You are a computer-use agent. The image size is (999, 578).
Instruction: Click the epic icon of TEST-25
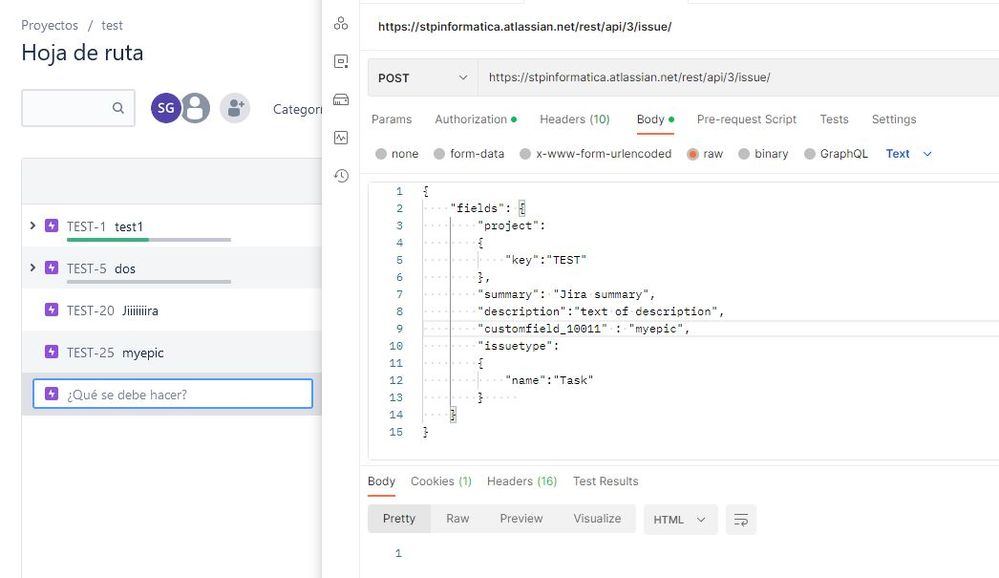tap(52, 352)
